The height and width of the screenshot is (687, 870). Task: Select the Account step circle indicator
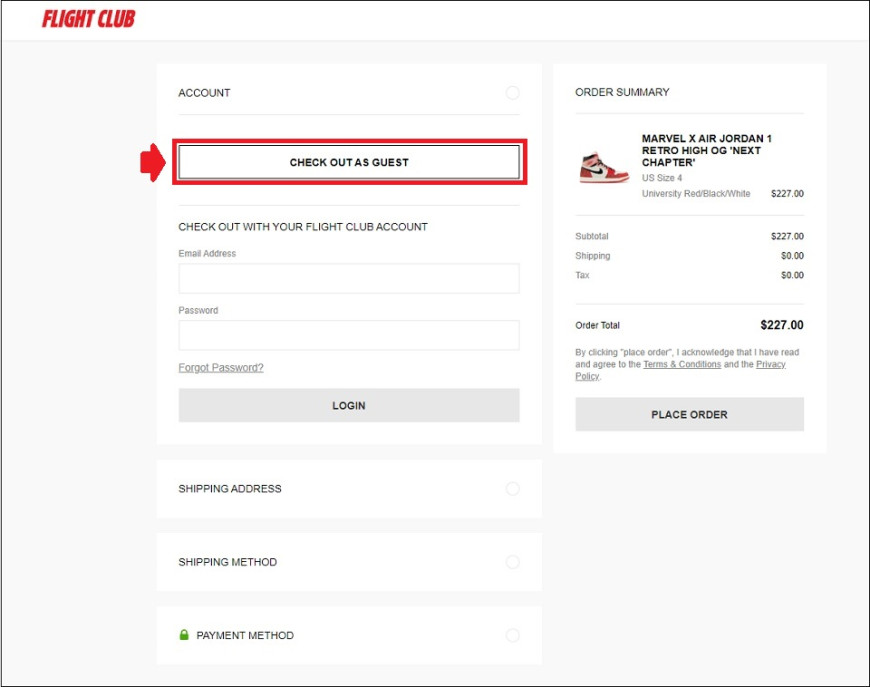click(x=513, y=93)
